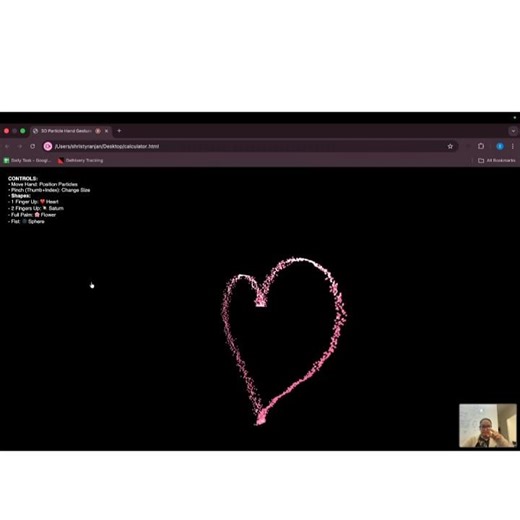Click the pink site info icon in address bar
Viewport: 520px width, 520px height.
(x=48, y=146)
